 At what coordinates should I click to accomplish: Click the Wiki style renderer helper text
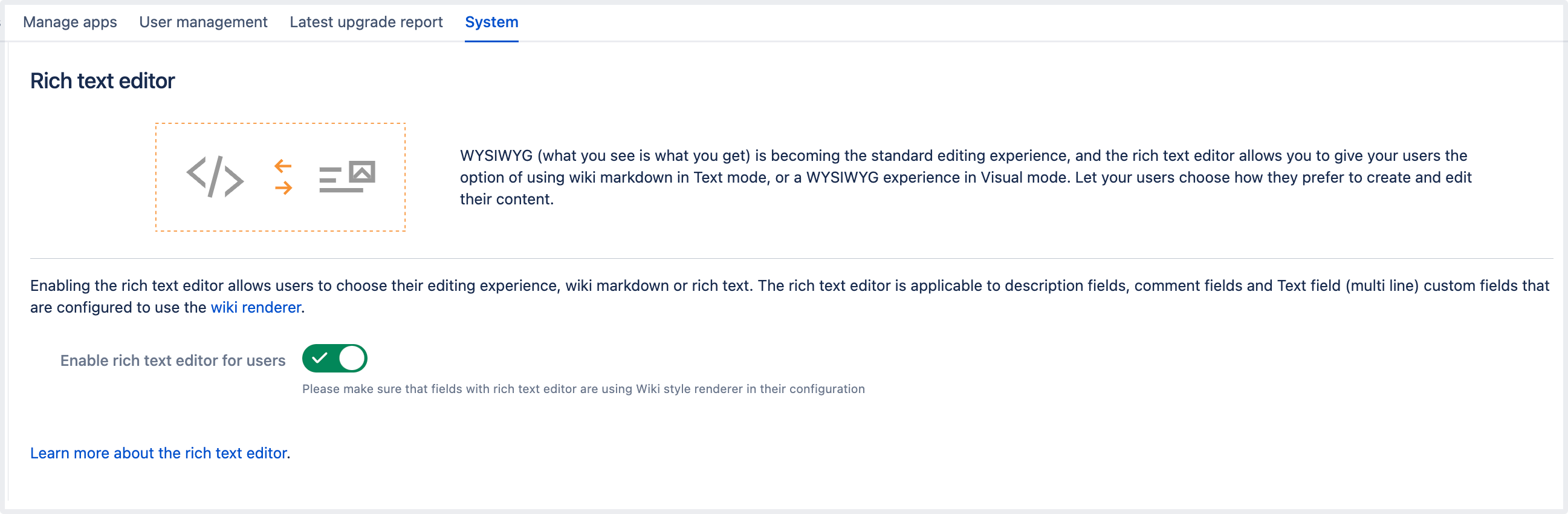(x=583, y=389)
